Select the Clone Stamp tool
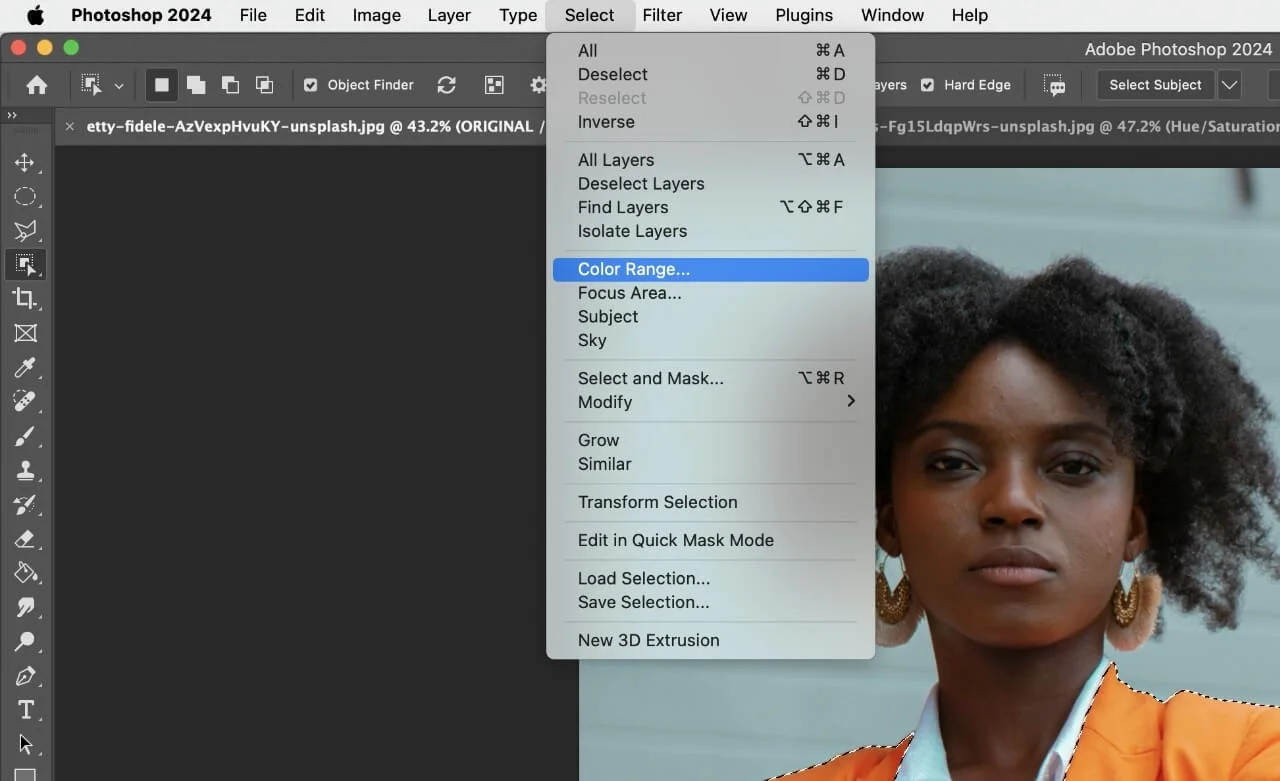The height and width of the screenshot is (781, 1280). pos(25,470)
